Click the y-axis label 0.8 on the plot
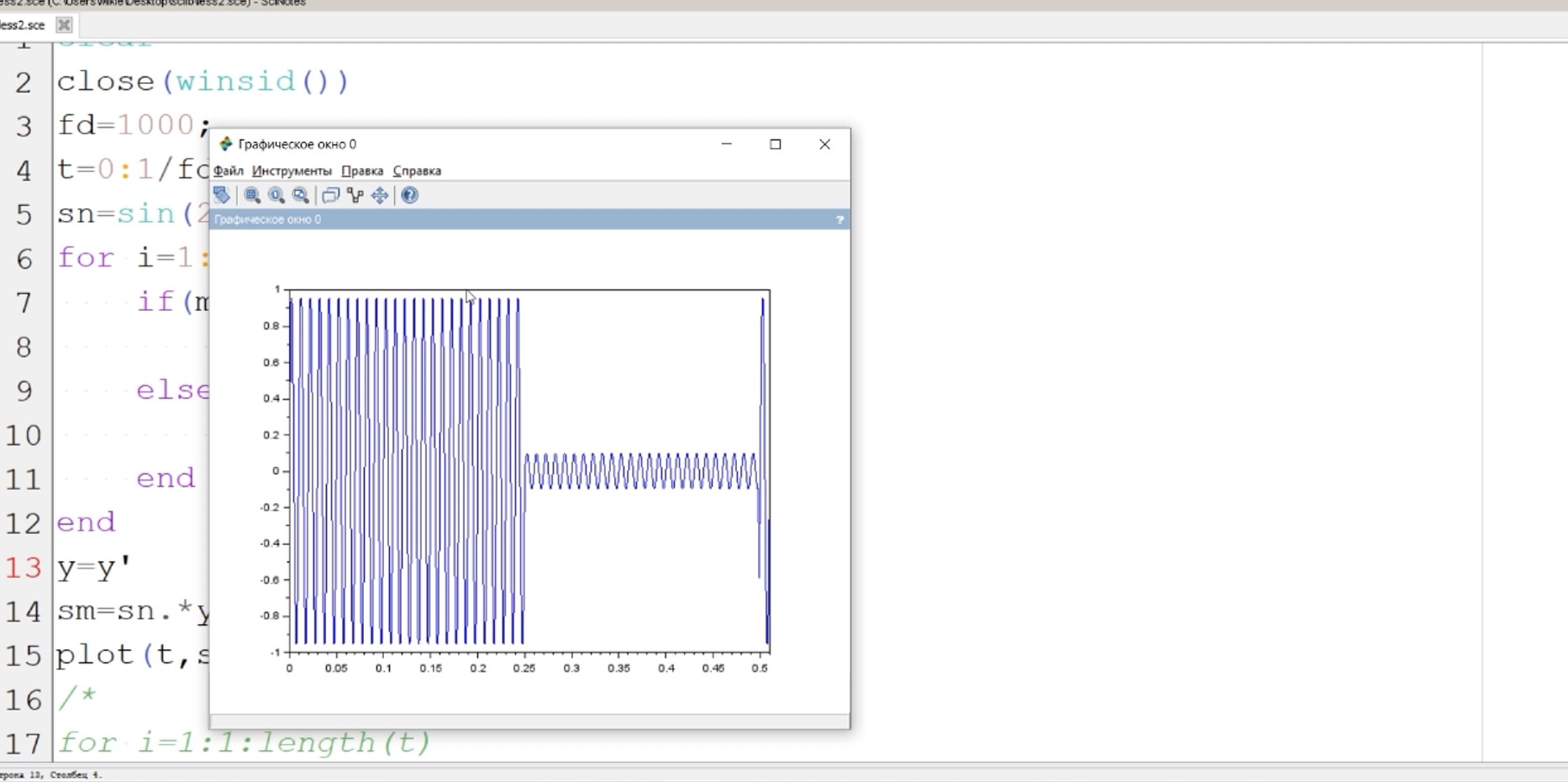The width and height of the screenshot is (1568, 782). (x=271, y=326)
